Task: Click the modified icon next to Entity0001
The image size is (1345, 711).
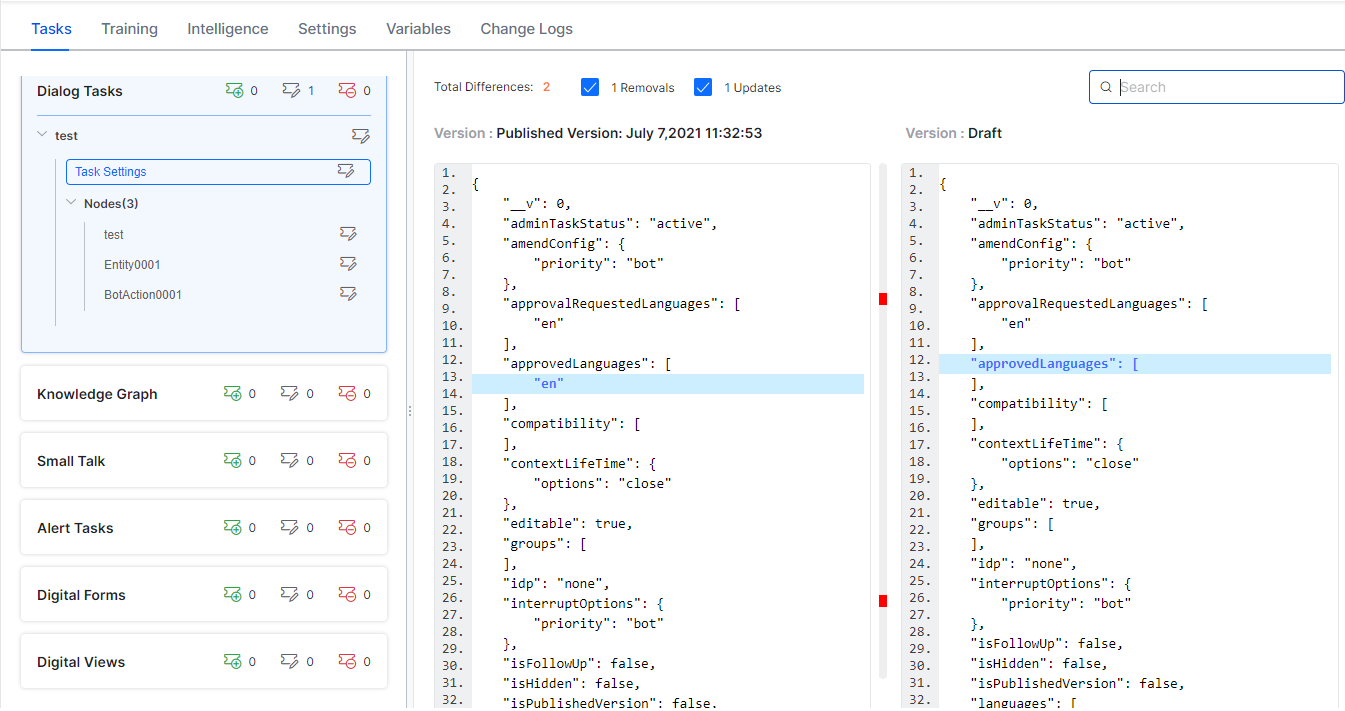Action: (347, 264)
